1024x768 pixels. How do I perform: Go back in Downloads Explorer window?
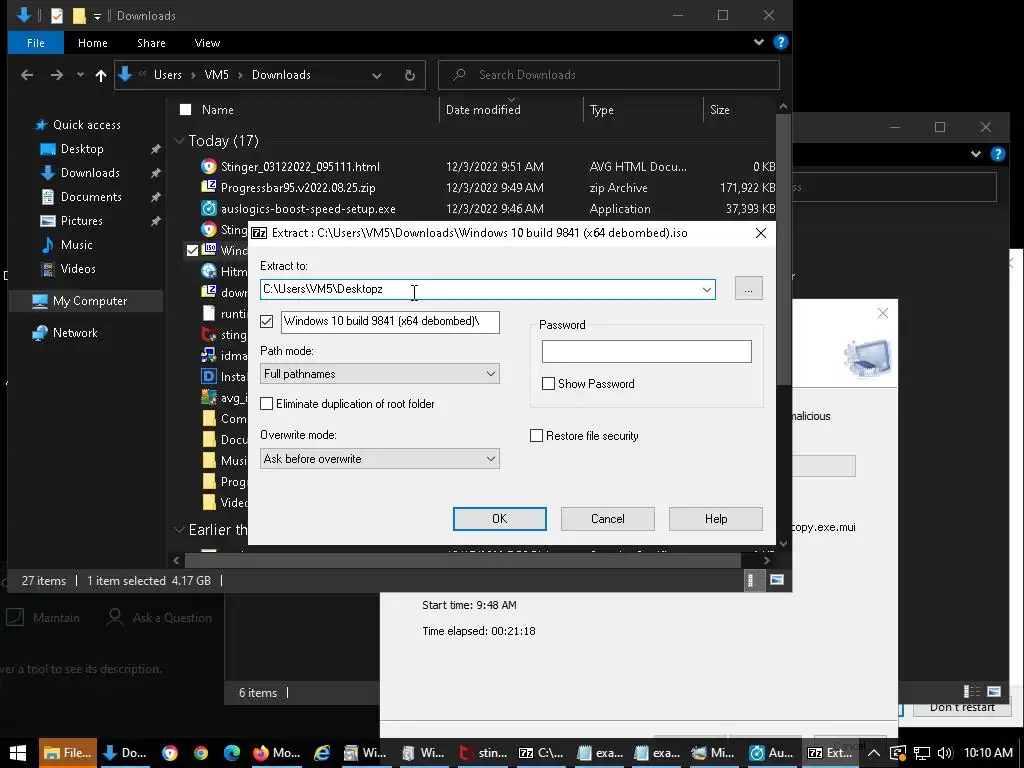pyautogui.click(x=27, y=75)
